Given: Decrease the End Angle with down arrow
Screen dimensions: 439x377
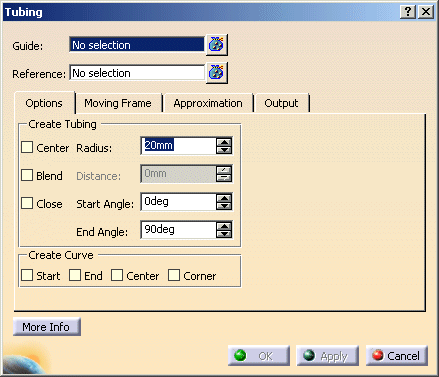Looking at the screenshot, I should (x=224, y=234).
